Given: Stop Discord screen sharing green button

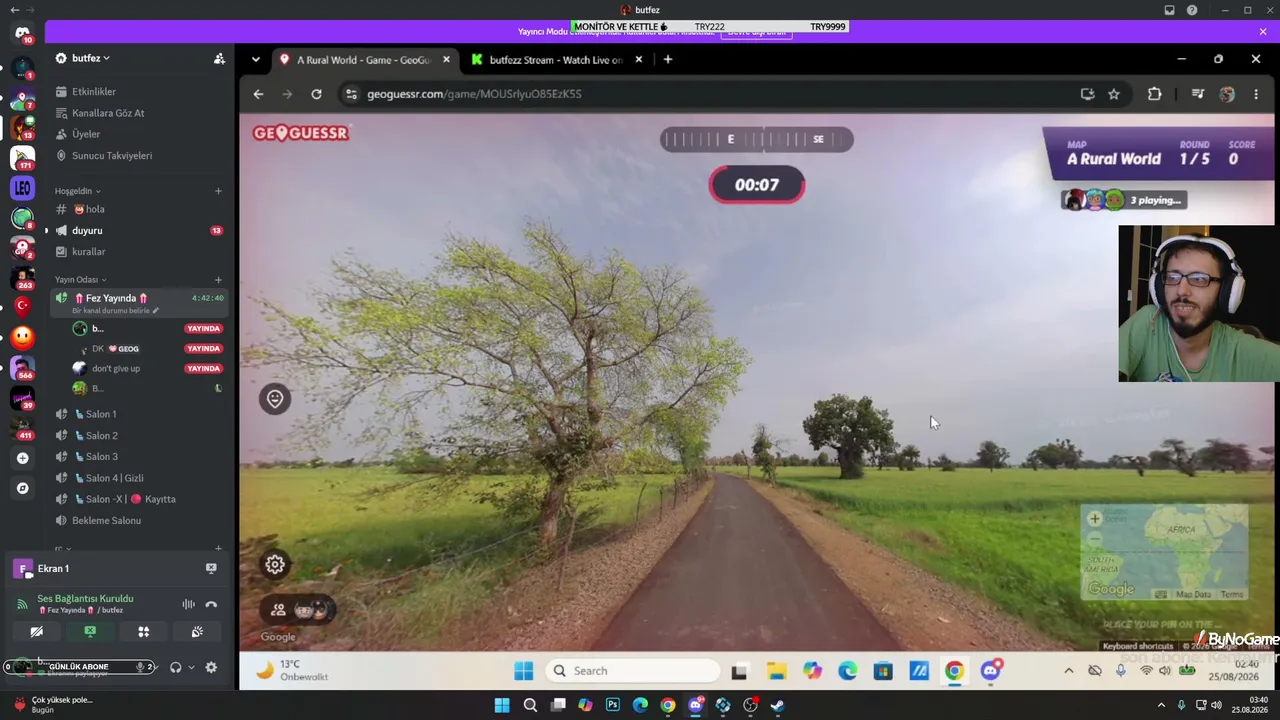Looking at the screenshot, I should [x=90, y=631].
